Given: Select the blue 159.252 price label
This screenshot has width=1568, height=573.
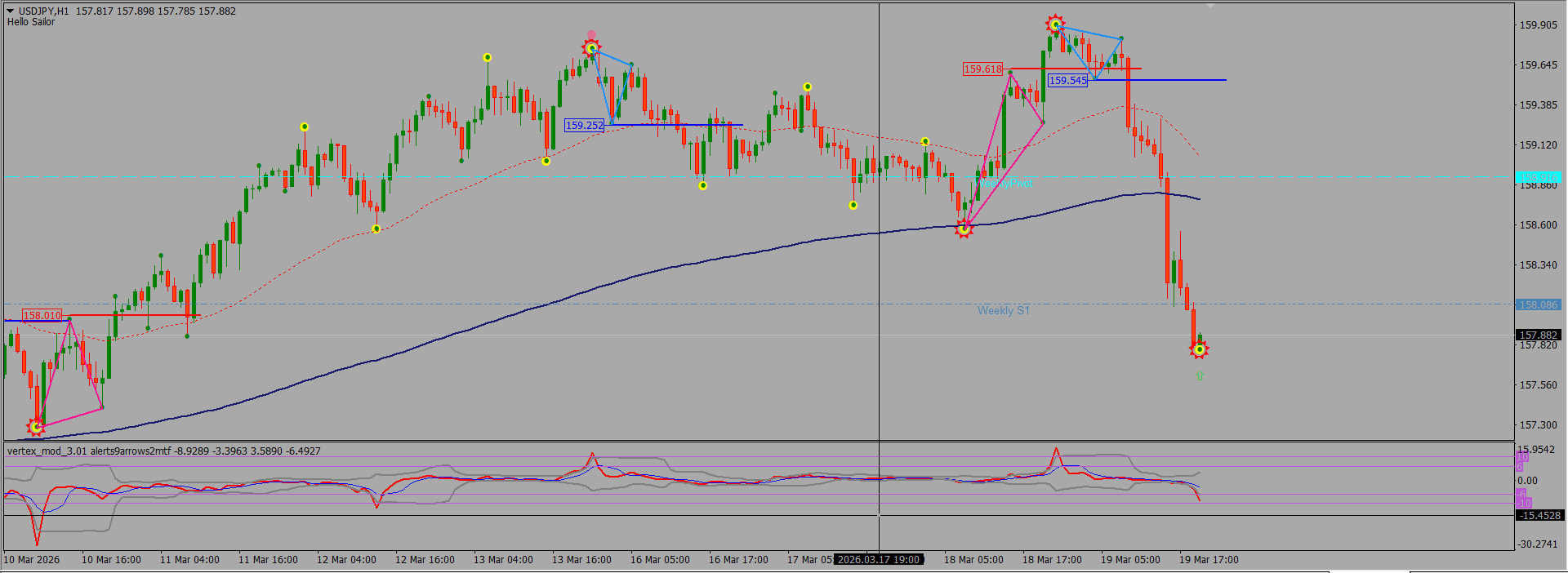Looking at the screenshot, I should [x=585, y=125].
